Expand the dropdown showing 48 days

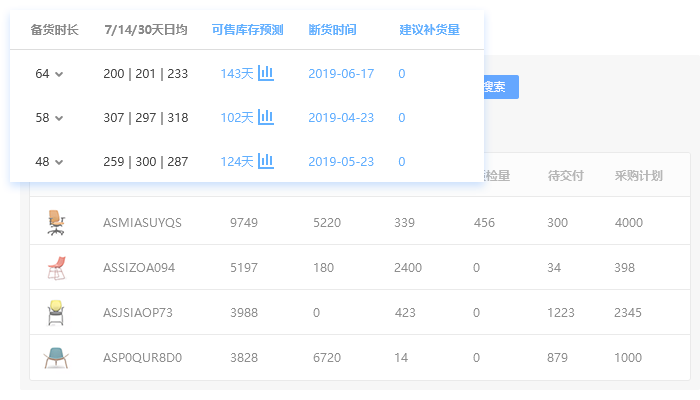tap(49, 162)
